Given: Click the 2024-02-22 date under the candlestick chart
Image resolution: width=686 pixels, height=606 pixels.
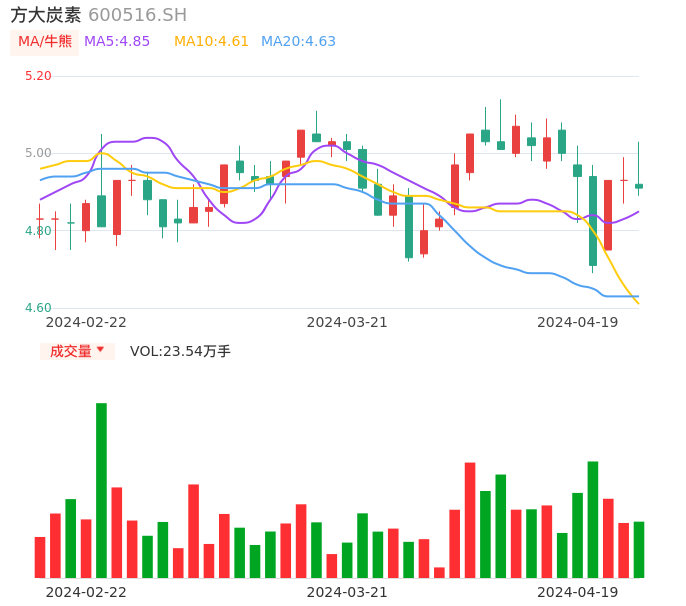Looking at the screenshot, I should 86,322.
